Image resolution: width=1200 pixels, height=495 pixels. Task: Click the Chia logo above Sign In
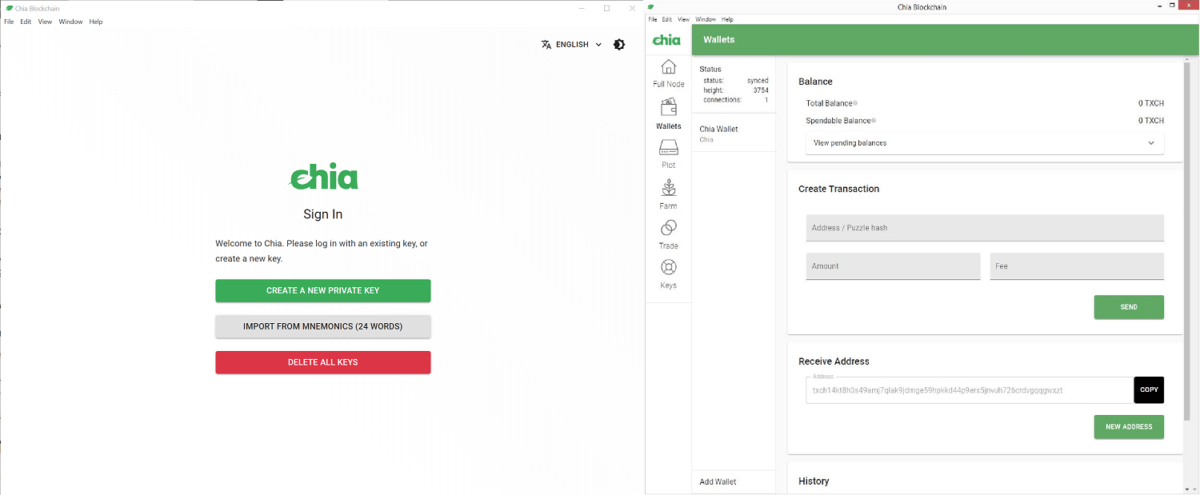(x=324, y=179)
